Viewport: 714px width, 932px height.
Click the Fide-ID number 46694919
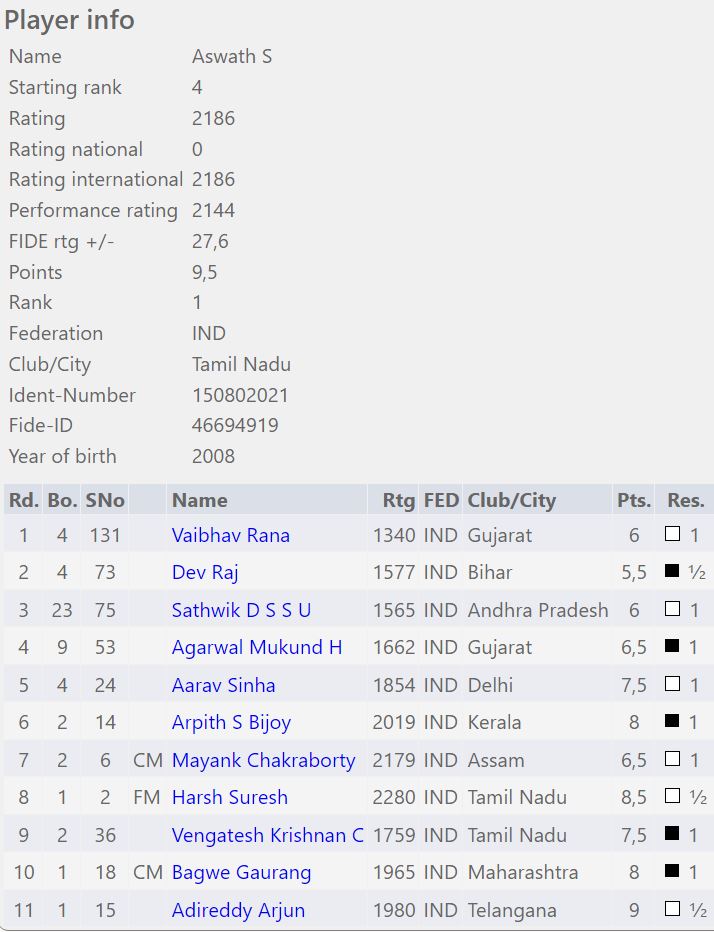click(x=235, y=425)
